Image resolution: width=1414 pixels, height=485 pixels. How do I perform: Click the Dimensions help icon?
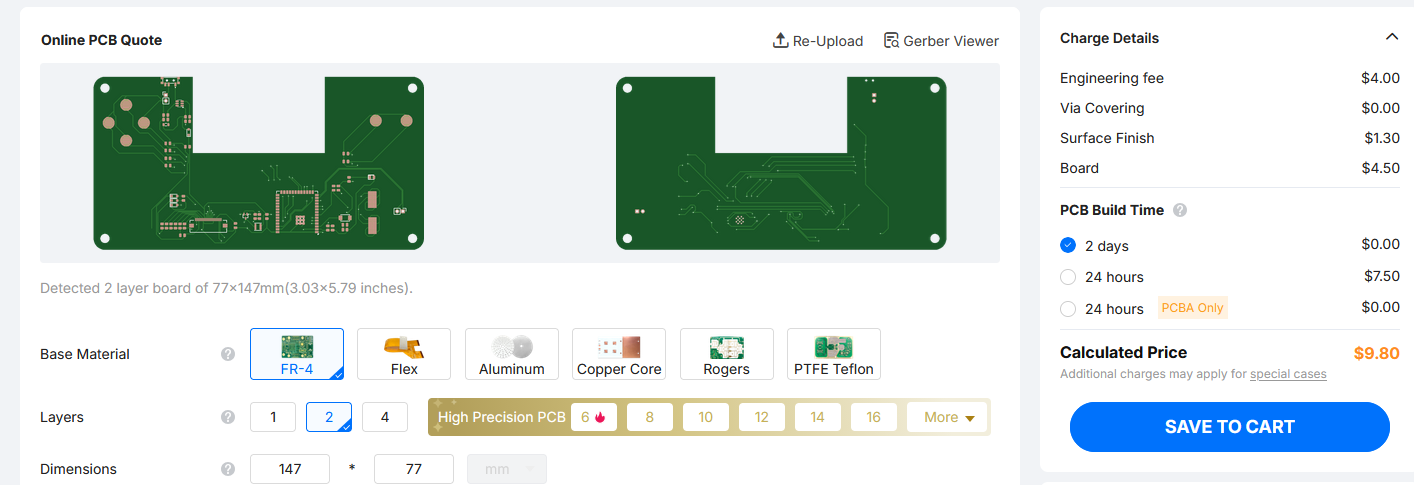pyautogui.click(x=228, y=469)
